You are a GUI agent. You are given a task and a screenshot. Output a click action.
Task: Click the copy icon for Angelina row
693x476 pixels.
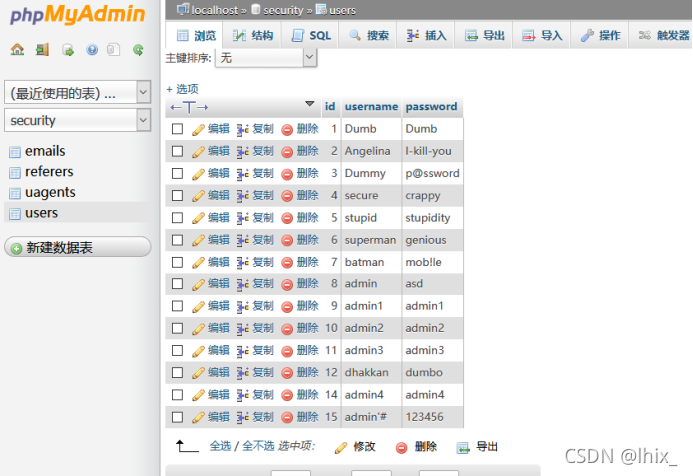(x=242, y=152)
